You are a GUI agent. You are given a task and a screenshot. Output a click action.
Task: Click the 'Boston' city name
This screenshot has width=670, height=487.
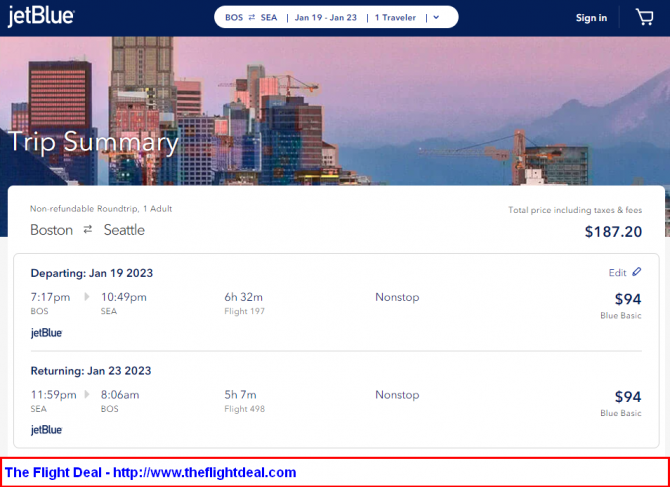tap(51, 230)
